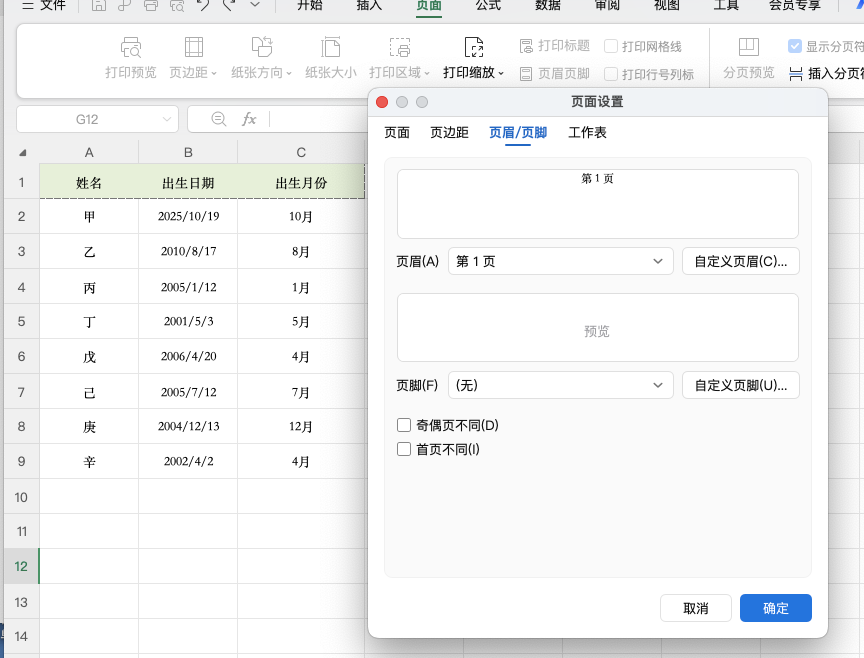Click cell containing 2025/10/19

point(188,216)
